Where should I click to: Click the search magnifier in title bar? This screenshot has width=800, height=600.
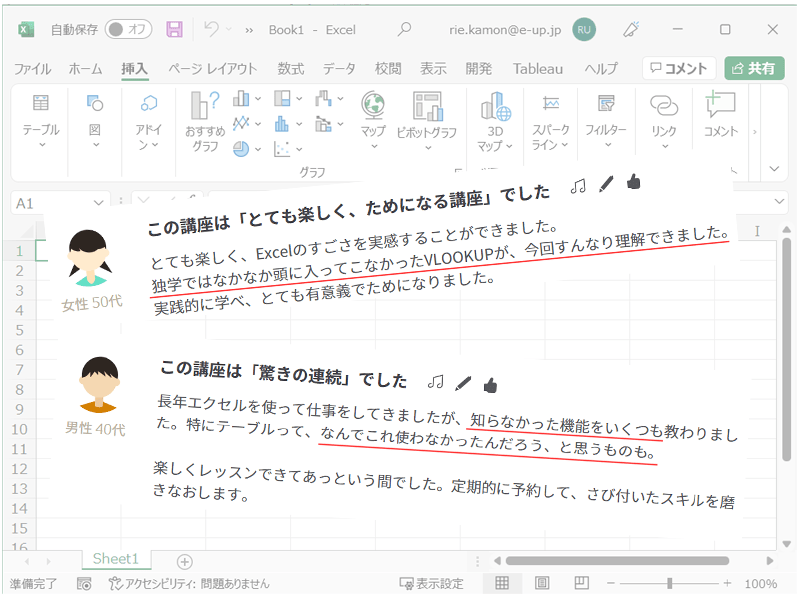point(404,29)
